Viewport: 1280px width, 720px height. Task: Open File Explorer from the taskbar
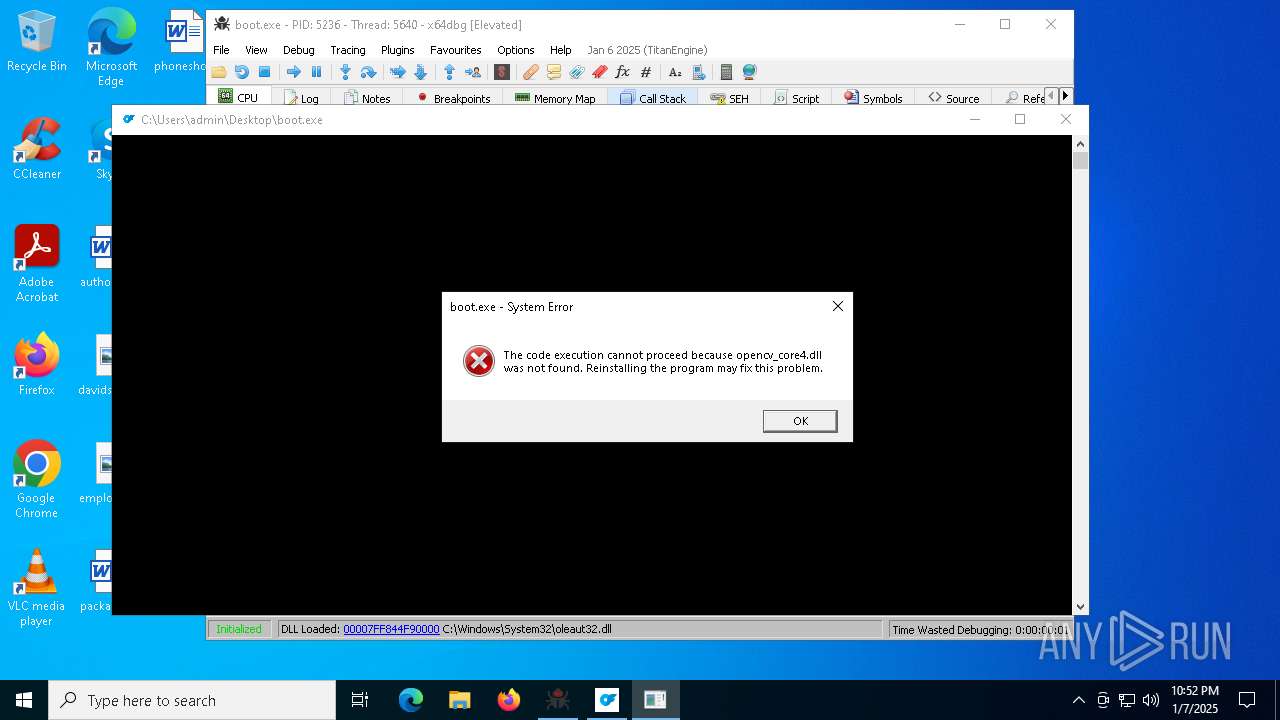[x=459, y=700]
